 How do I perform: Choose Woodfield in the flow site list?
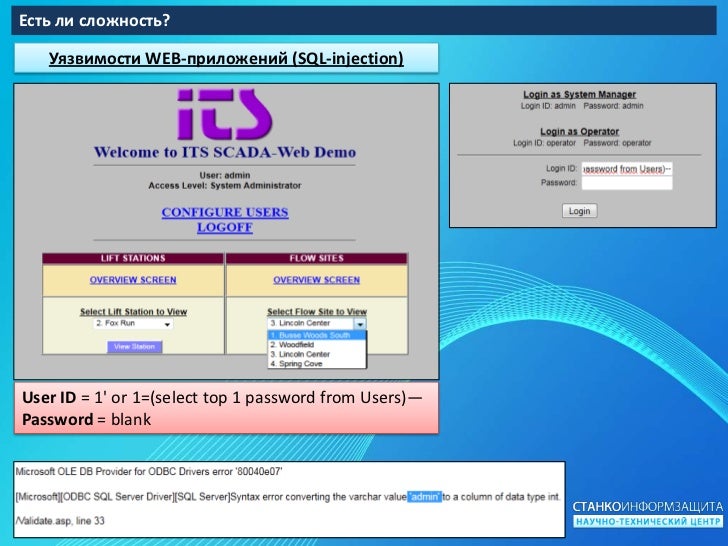coord(317,344)
